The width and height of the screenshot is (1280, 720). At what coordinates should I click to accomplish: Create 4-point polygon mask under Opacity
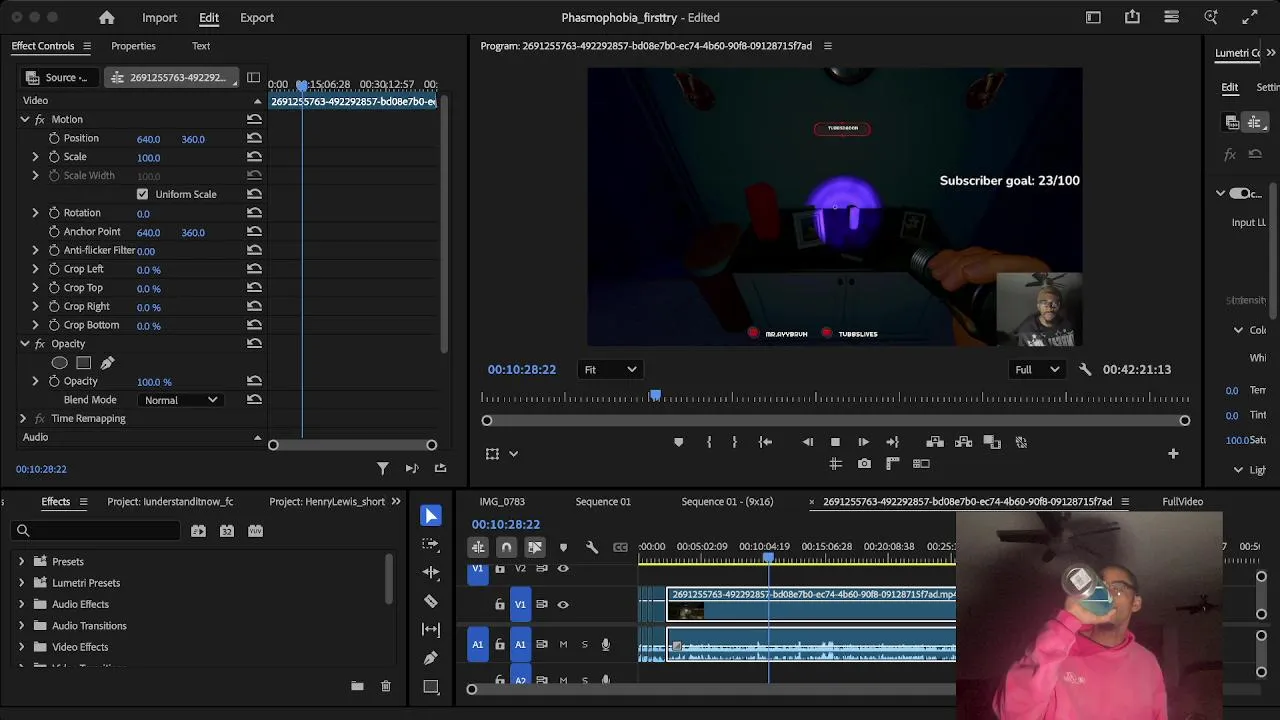point(84,363)
